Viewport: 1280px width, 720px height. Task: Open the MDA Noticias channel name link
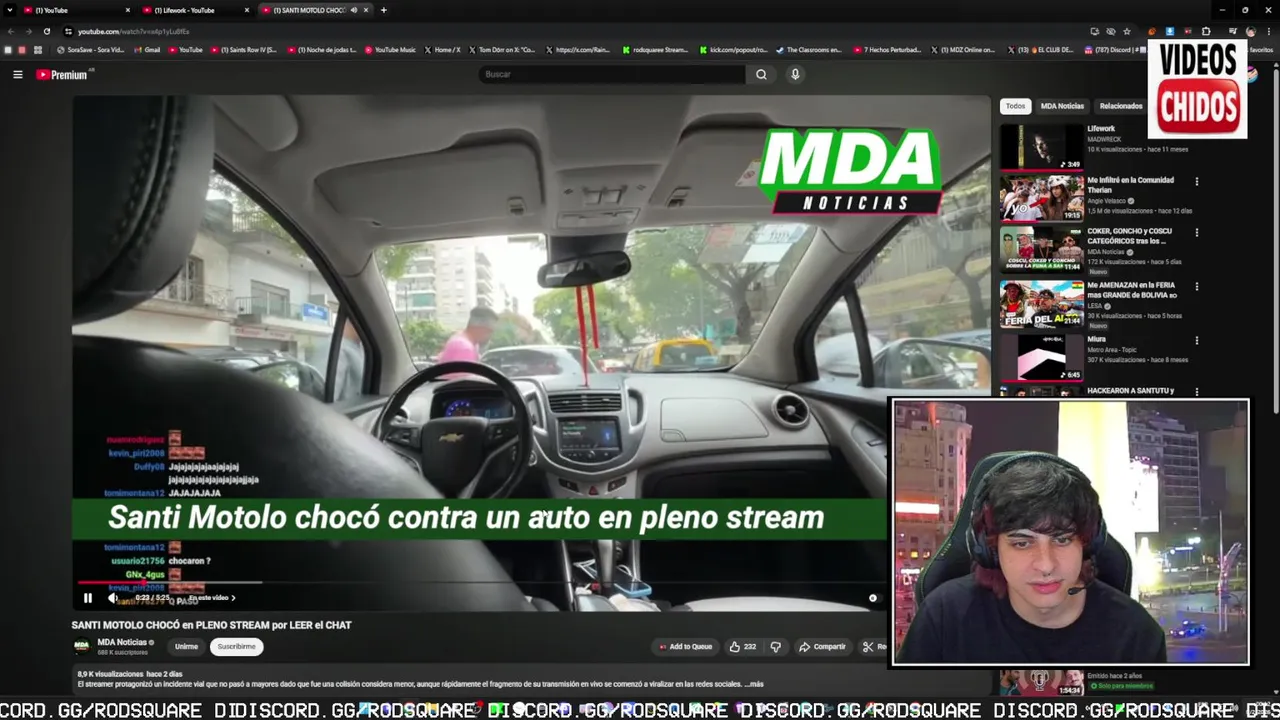(122, 642)
